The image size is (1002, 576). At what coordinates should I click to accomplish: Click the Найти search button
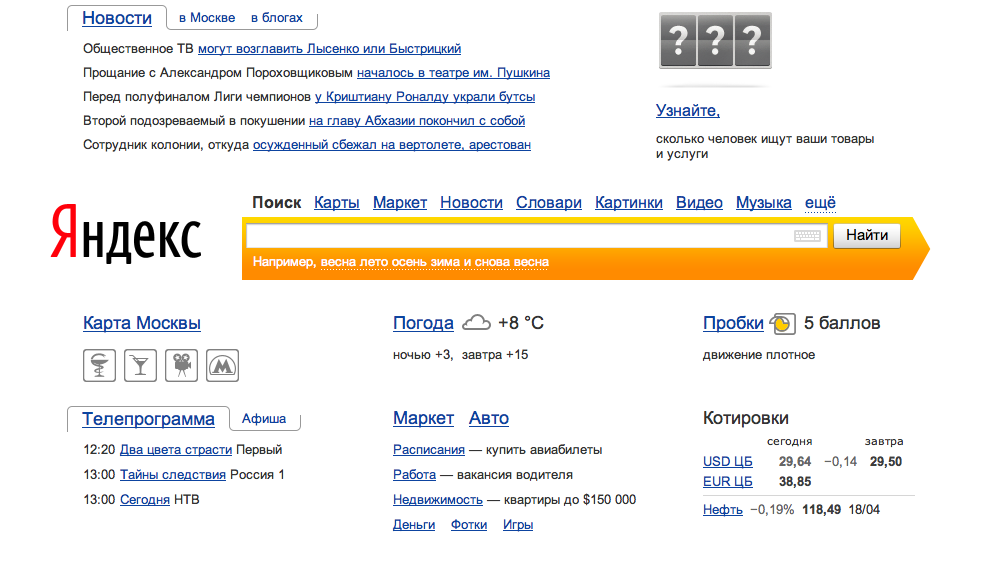[x=867, y=235]
